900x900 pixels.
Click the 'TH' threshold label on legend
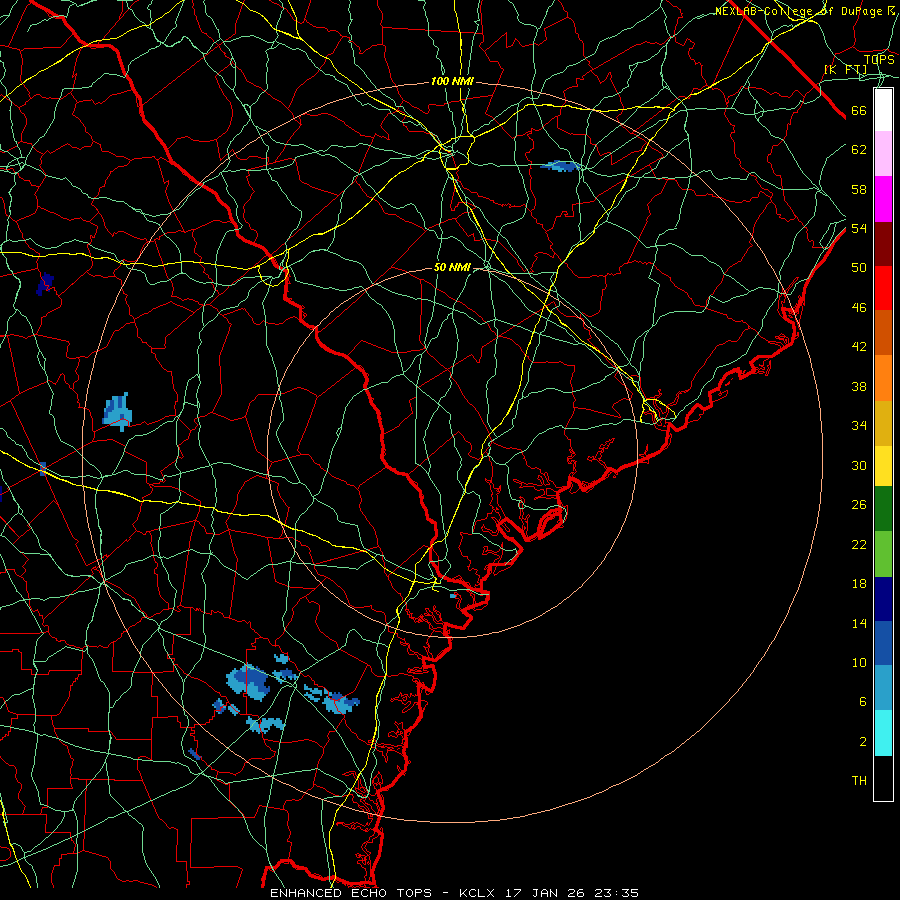click(x=859, y=781)
